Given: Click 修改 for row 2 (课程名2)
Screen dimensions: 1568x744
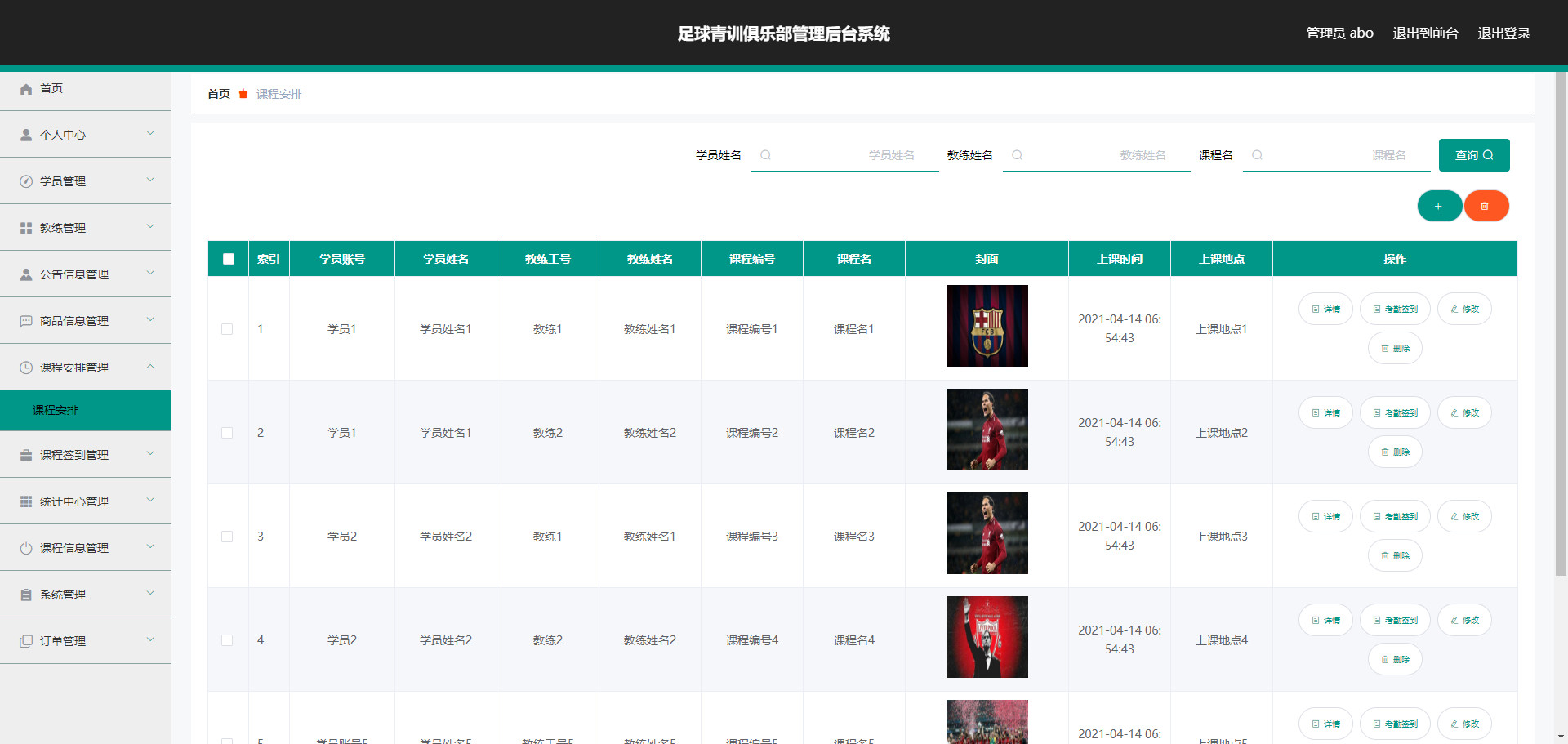Looking at the screenshot, I should click(1464, 412).
